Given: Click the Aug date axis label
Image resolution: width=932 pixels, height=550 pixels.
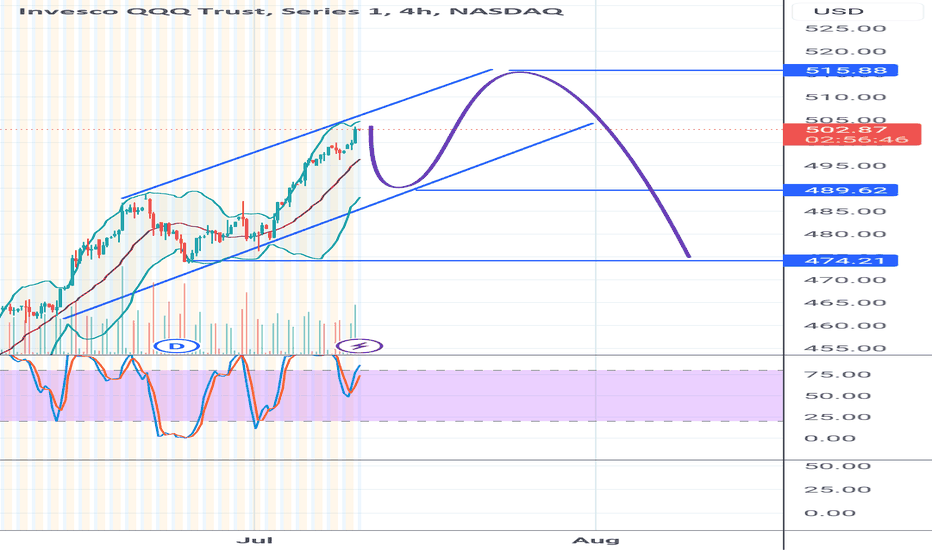Looking at the screenshot, I should pyautogui.click(x=596, y=540).
